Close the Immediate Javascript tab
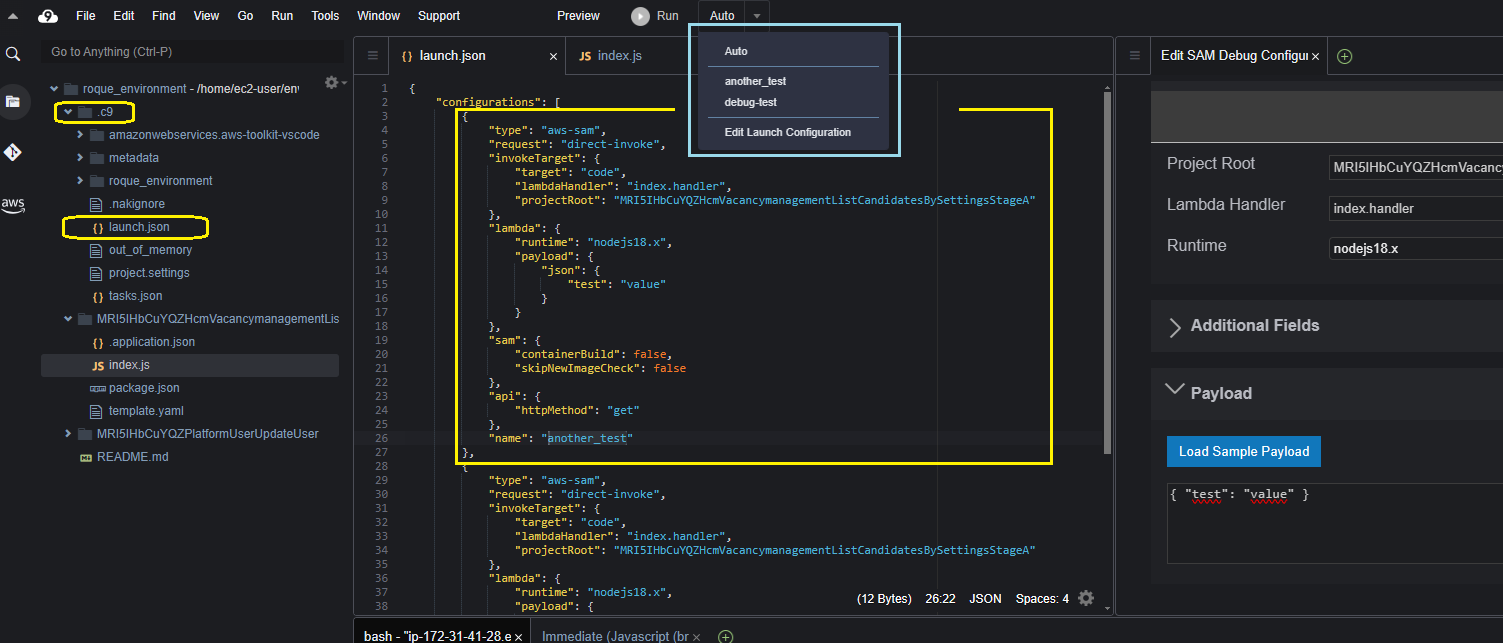1503x643 pixels. [696, 636]
